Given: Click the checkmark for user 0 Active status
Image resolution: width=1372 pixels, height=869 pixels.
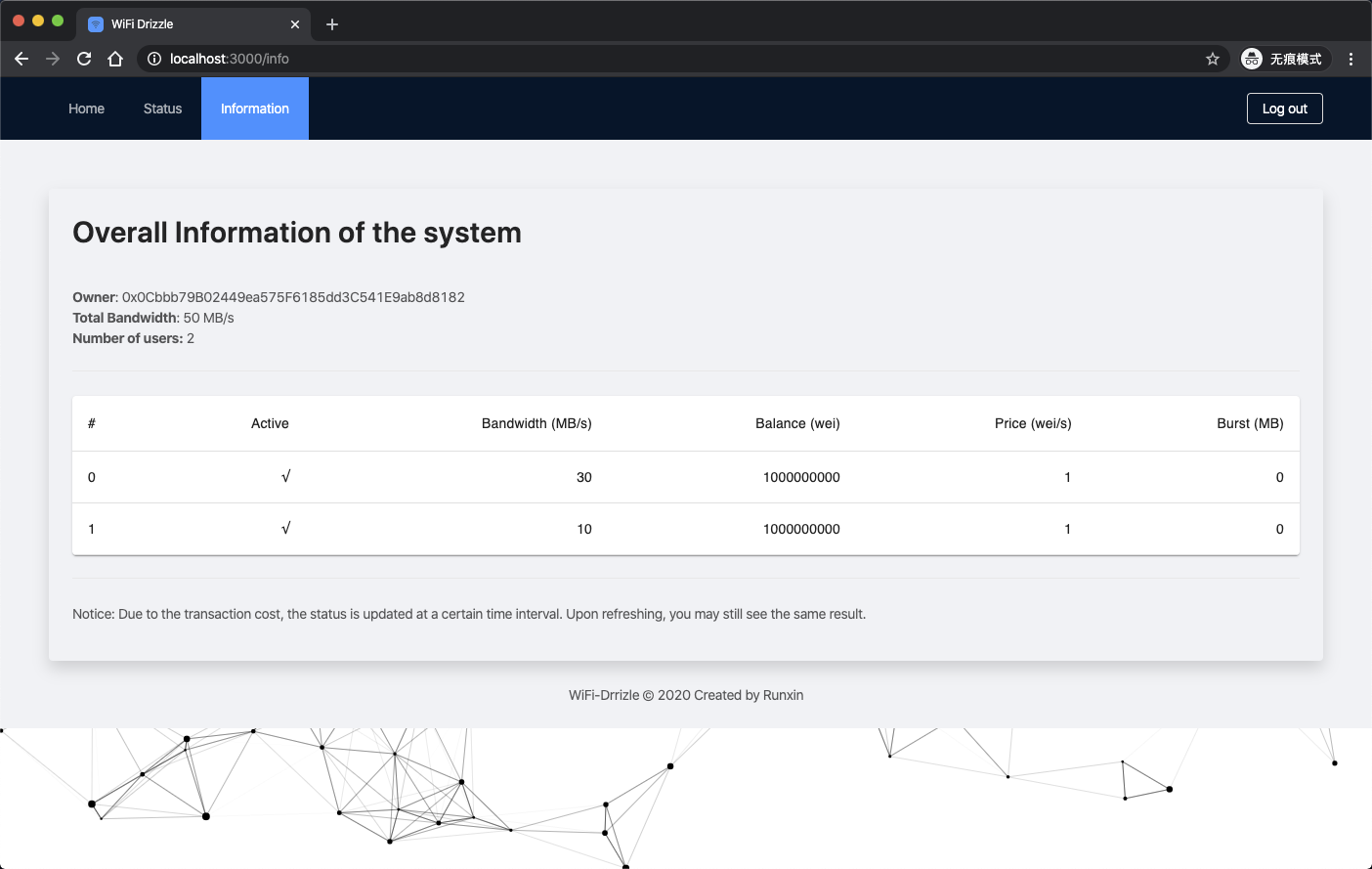Looking at the screenshot, I should pyautogui.click(x=285, y=477).
